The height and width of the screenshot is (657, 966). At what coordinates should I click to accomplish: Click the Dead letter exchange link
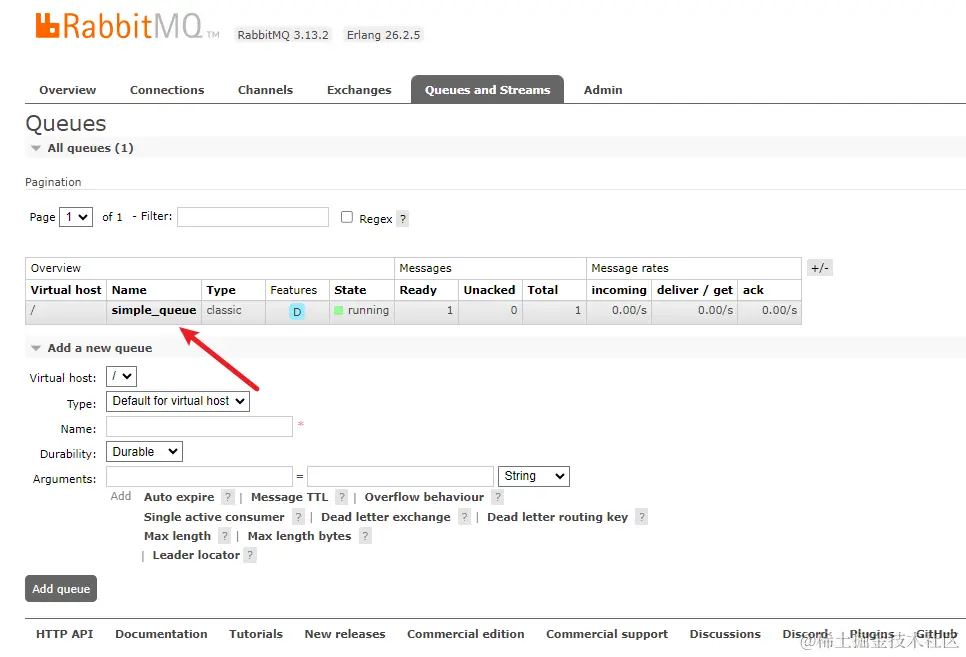[386, 517]
